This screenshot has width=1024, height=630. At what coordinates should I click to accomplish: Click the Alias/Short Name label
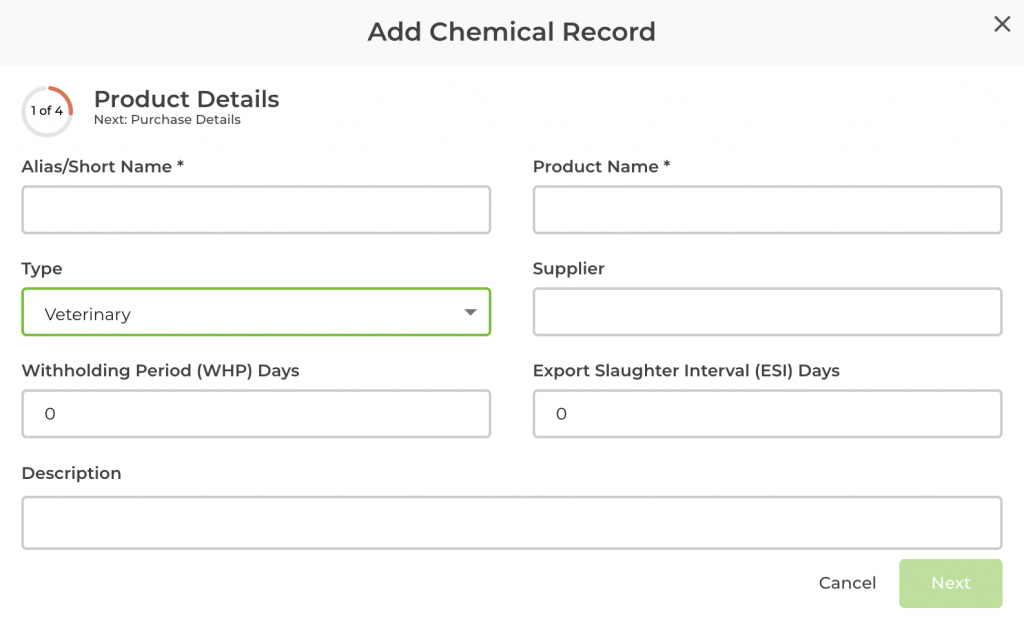[102, 167]
